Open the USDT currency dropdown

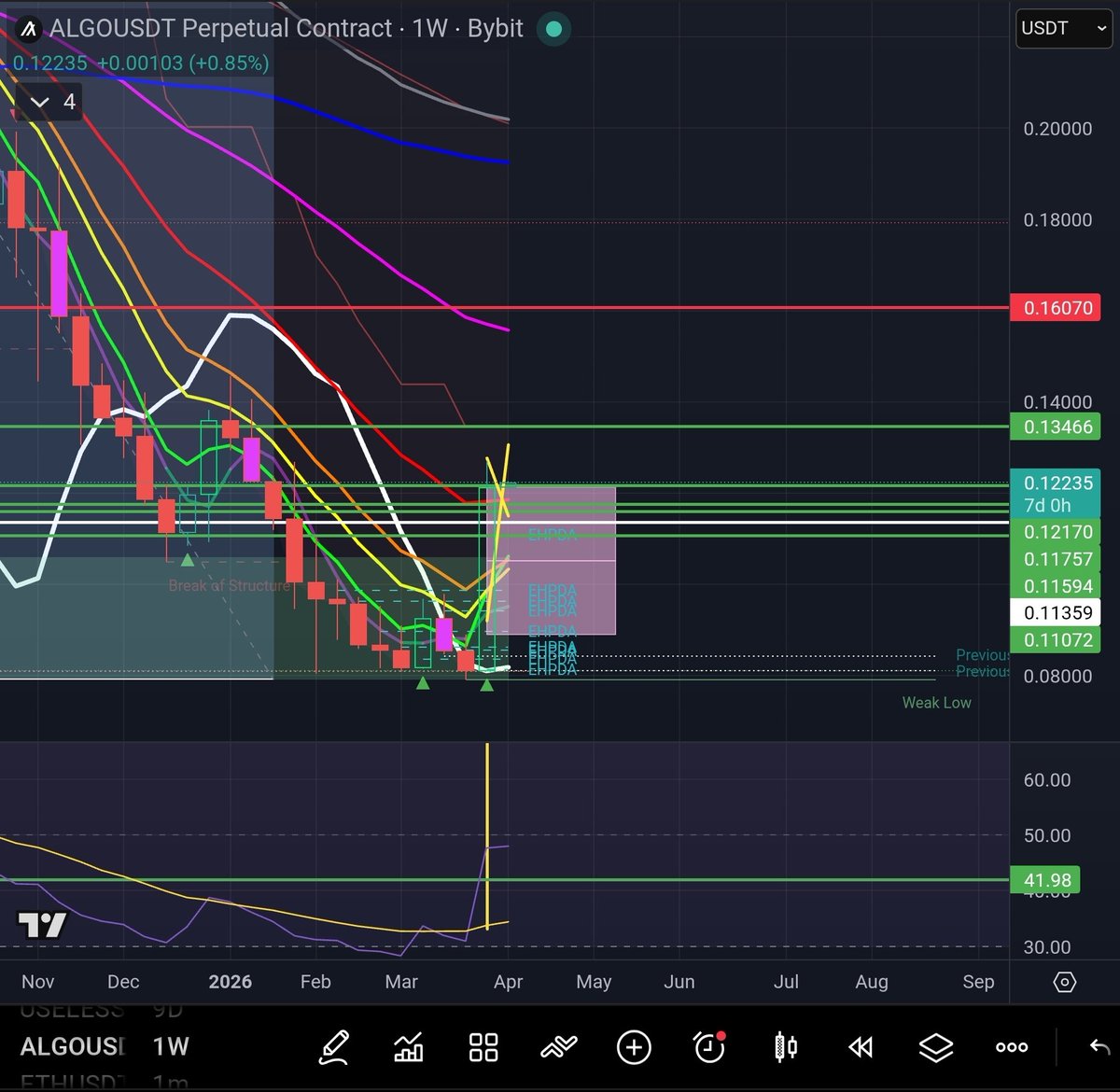[x=1063, y=28]
